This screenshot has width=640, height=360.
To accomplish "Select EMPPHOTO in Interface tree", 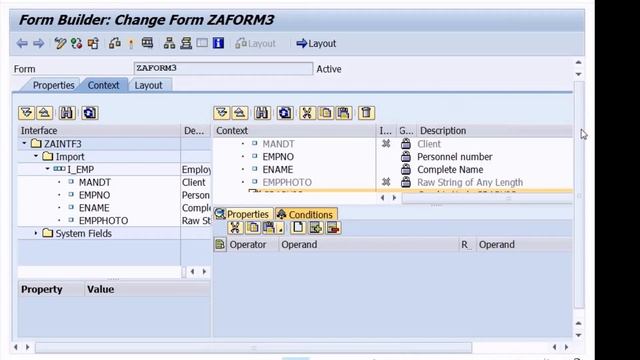I will coord(103,220).
